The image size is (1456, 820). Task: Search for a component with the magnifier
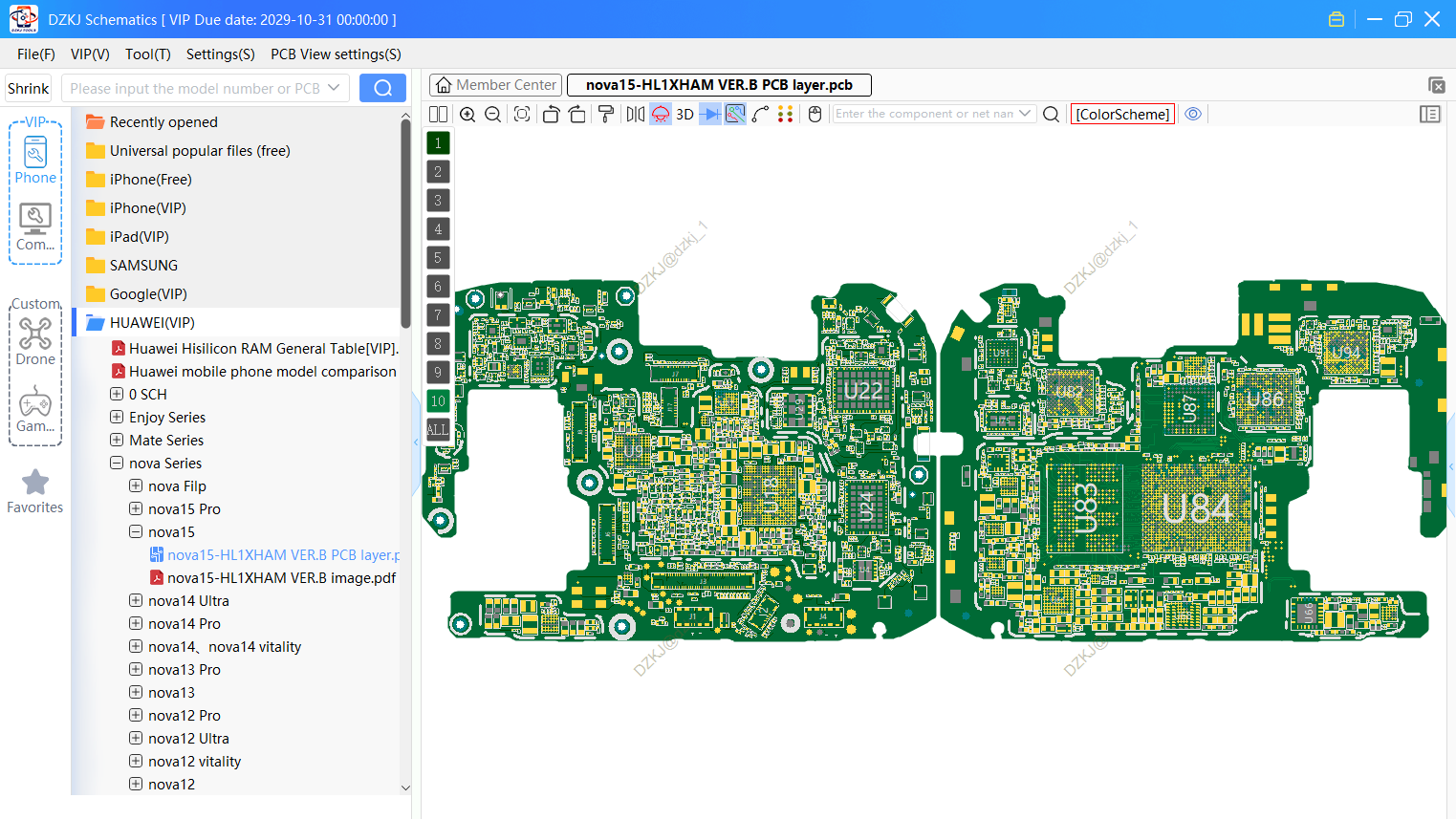(x=1051, y=114)
